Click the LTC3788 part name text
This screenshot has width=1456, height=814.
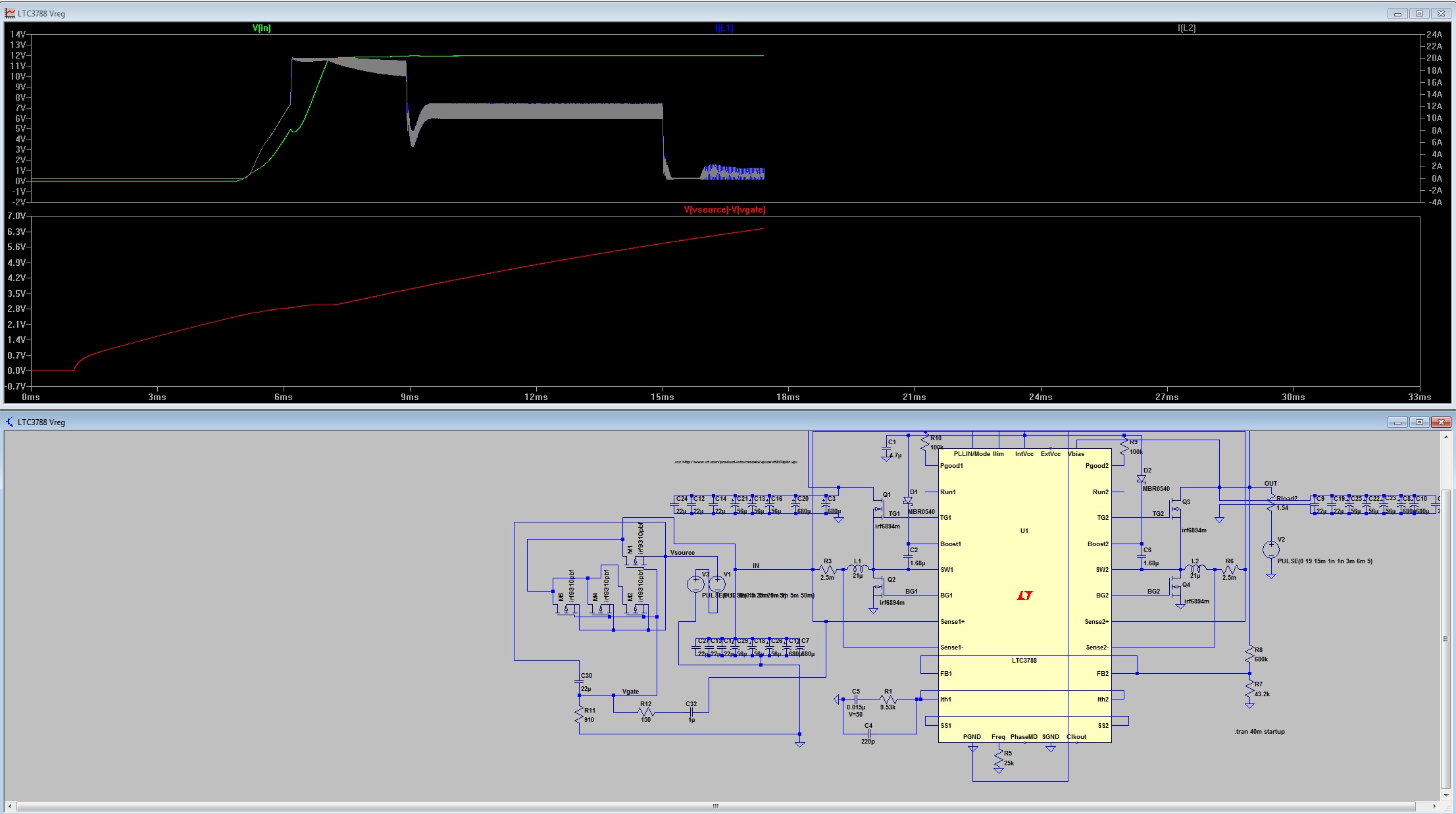tap(1024, 661)
